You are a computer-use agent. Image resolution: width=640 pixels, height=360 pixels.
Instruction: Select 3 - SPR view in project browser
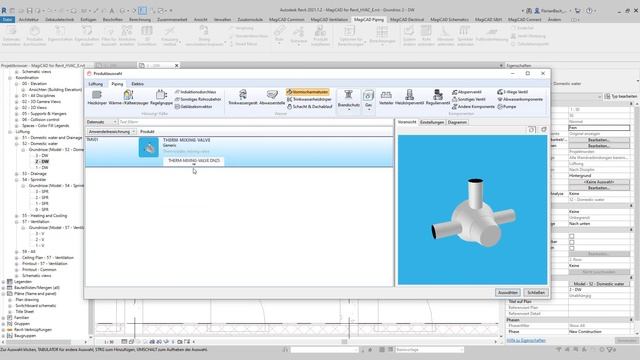click(x=42, y=192)
